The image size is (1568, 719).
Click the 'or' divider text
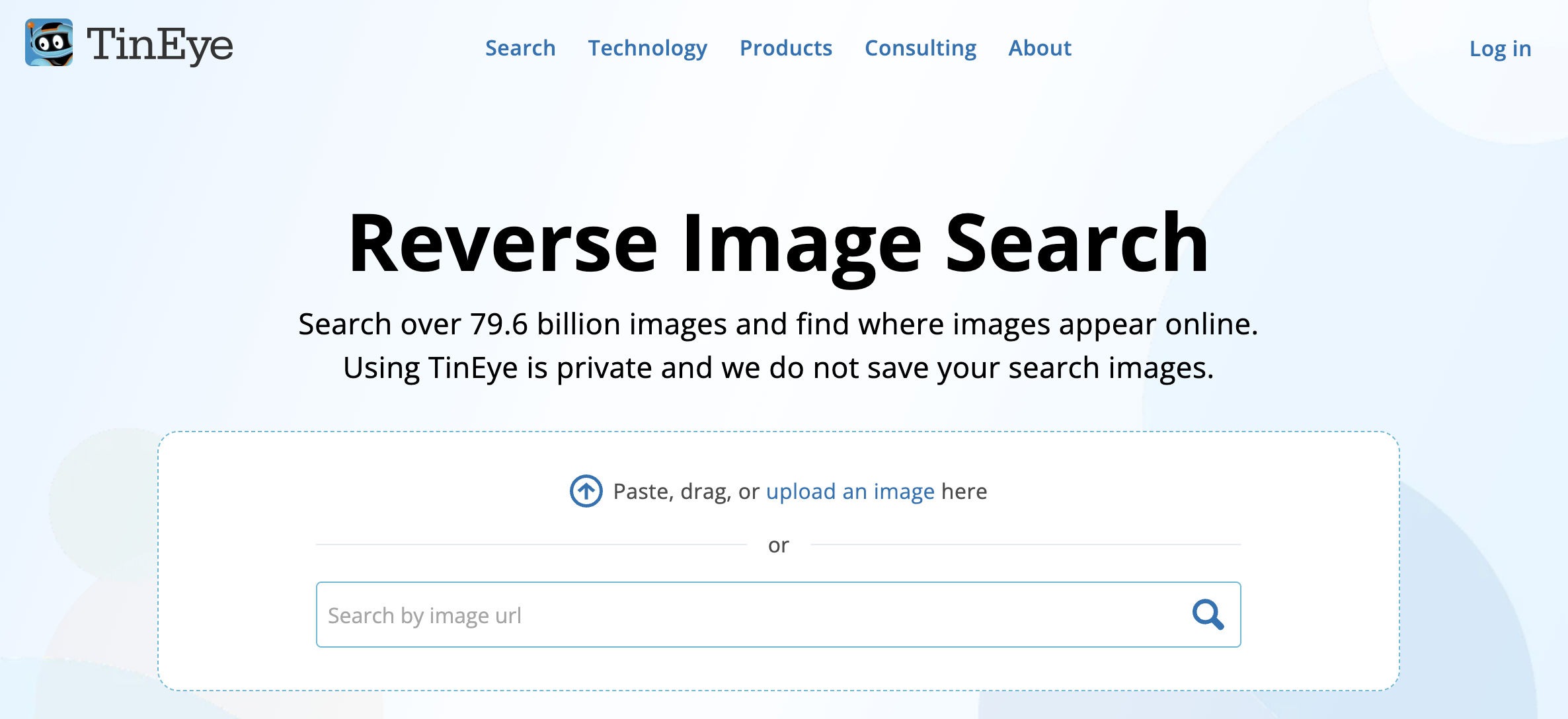point(778,545)
